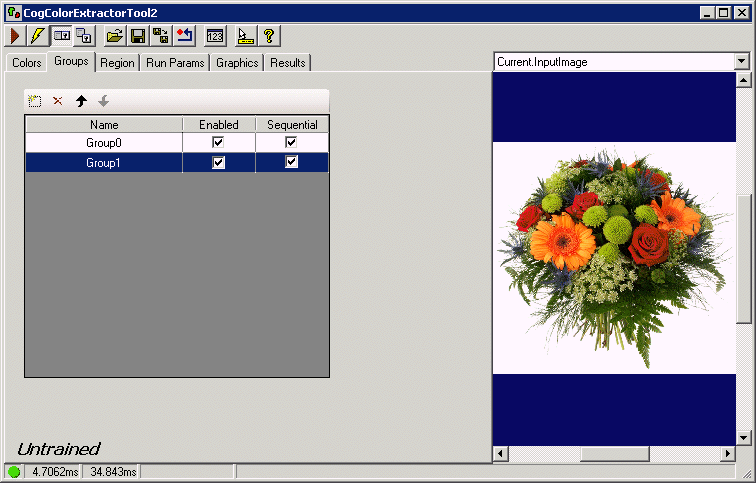Click the Name column header

(103, 125)
